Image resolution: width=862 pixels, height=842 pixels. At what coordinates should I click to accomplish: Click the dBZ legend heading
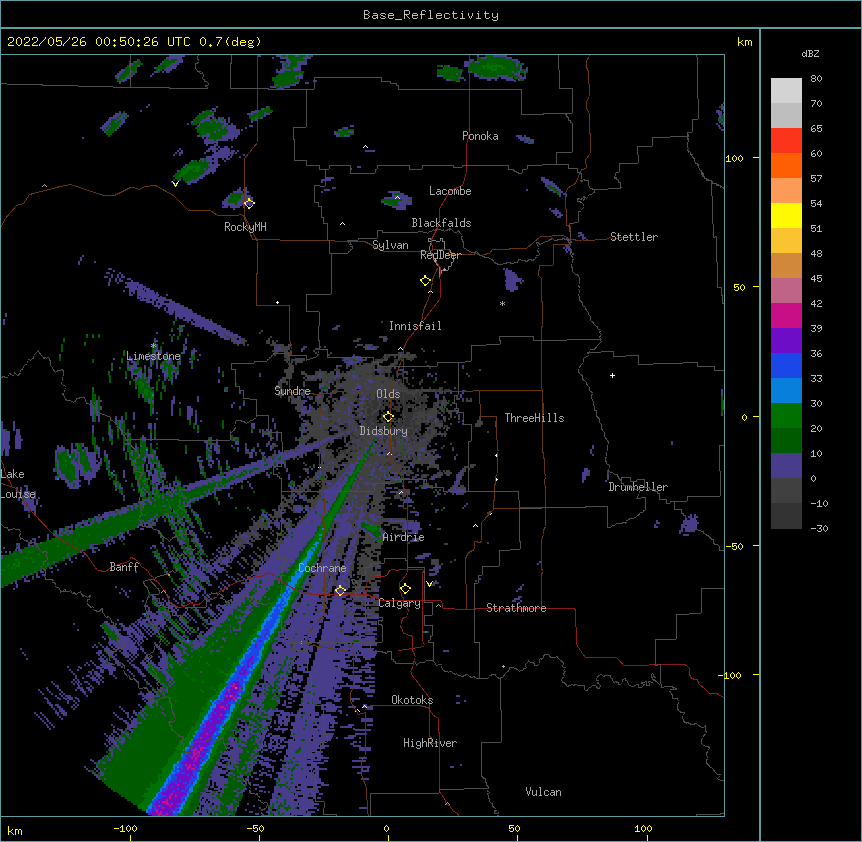click(x=810, y=54)
